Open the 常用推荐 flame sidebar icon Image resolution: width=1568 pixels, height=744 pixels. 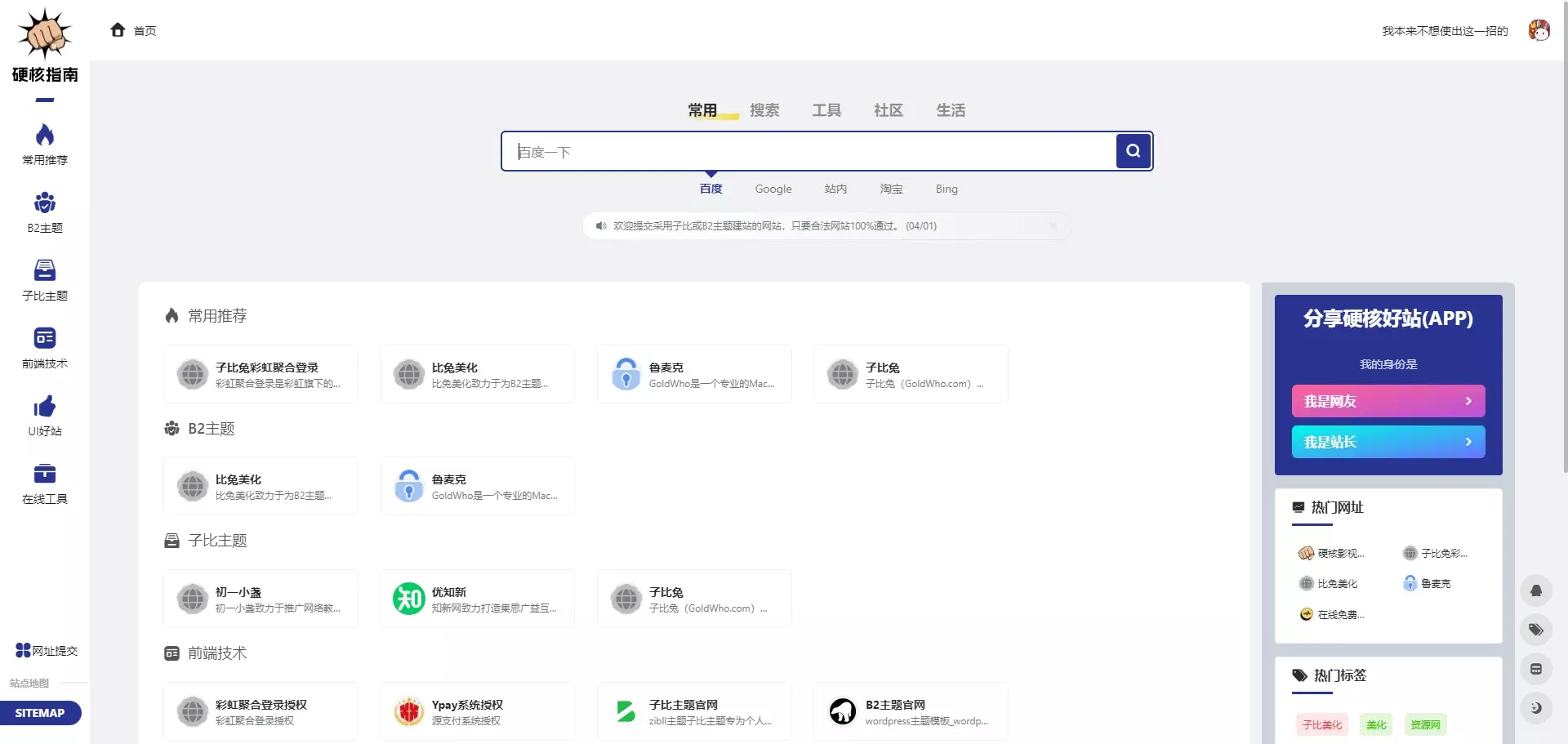pos(45,136)
